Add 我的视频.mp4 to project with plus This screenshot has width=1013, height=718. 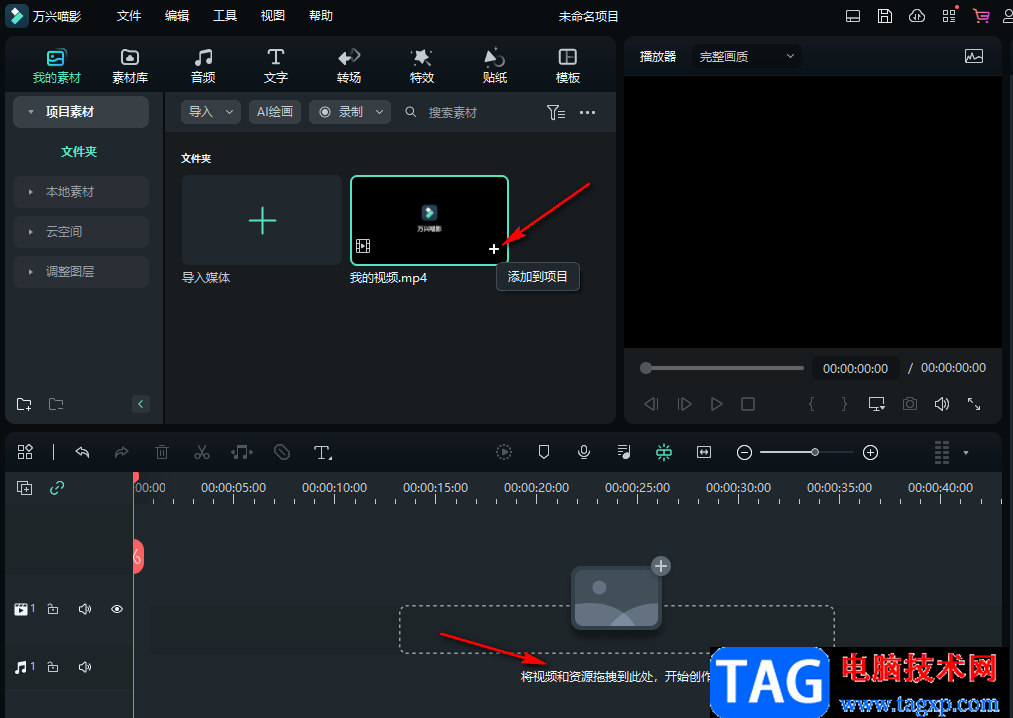click(x=494, y=249)
